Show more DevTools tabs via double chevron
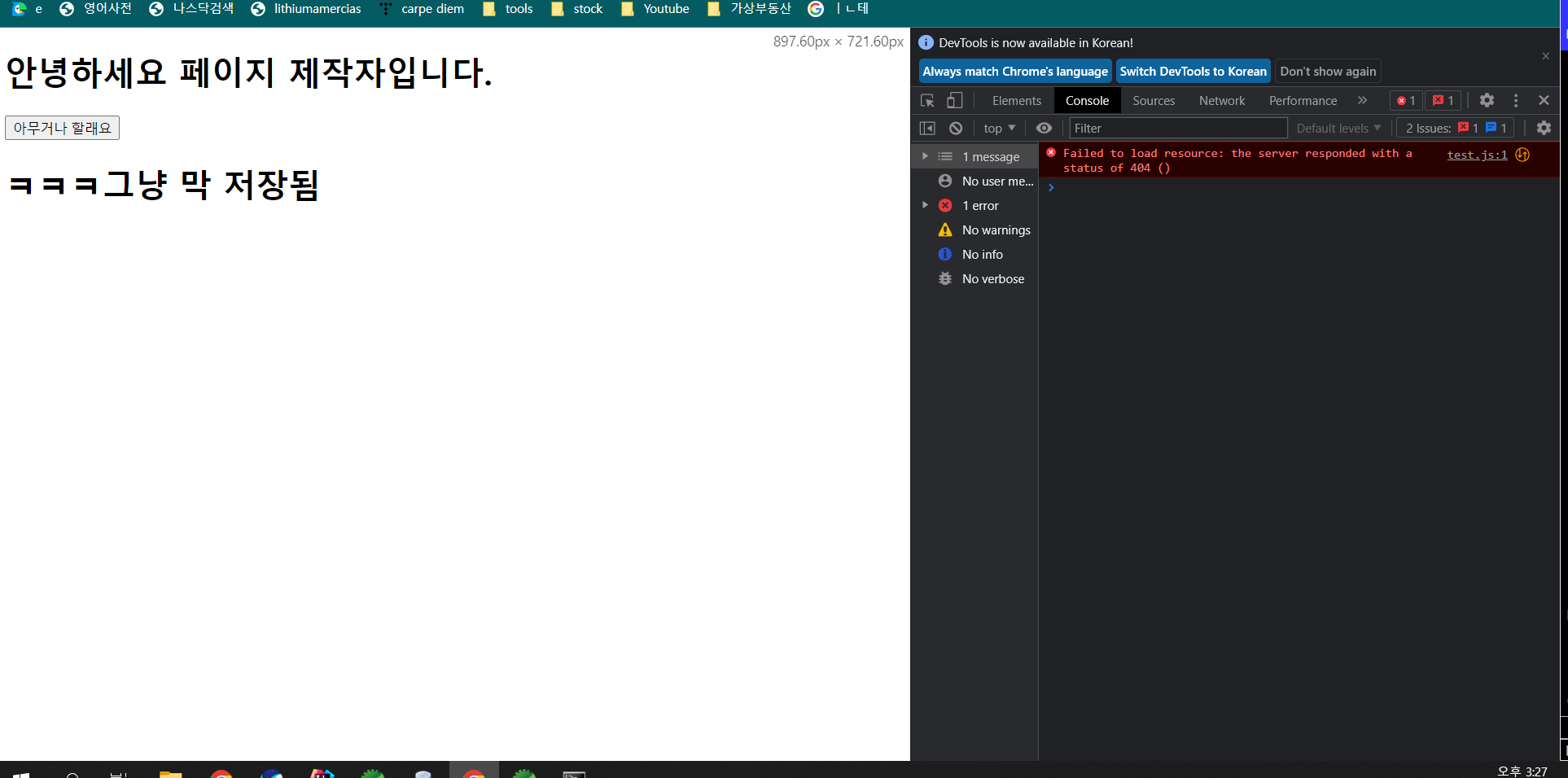 [x=1362, y=101]
